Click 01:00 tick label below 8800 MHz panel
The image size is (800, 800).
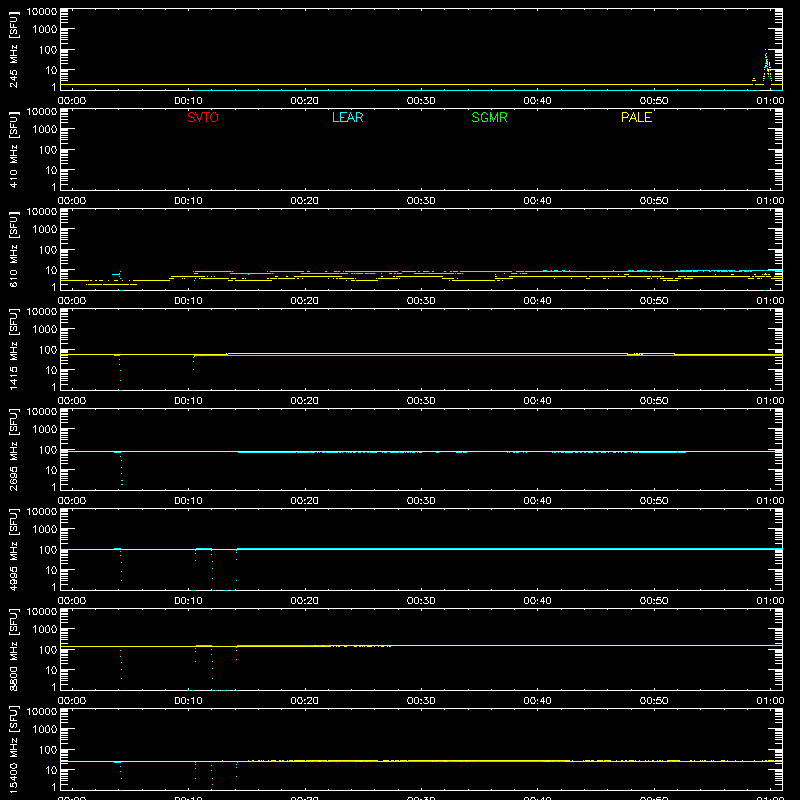770,701
